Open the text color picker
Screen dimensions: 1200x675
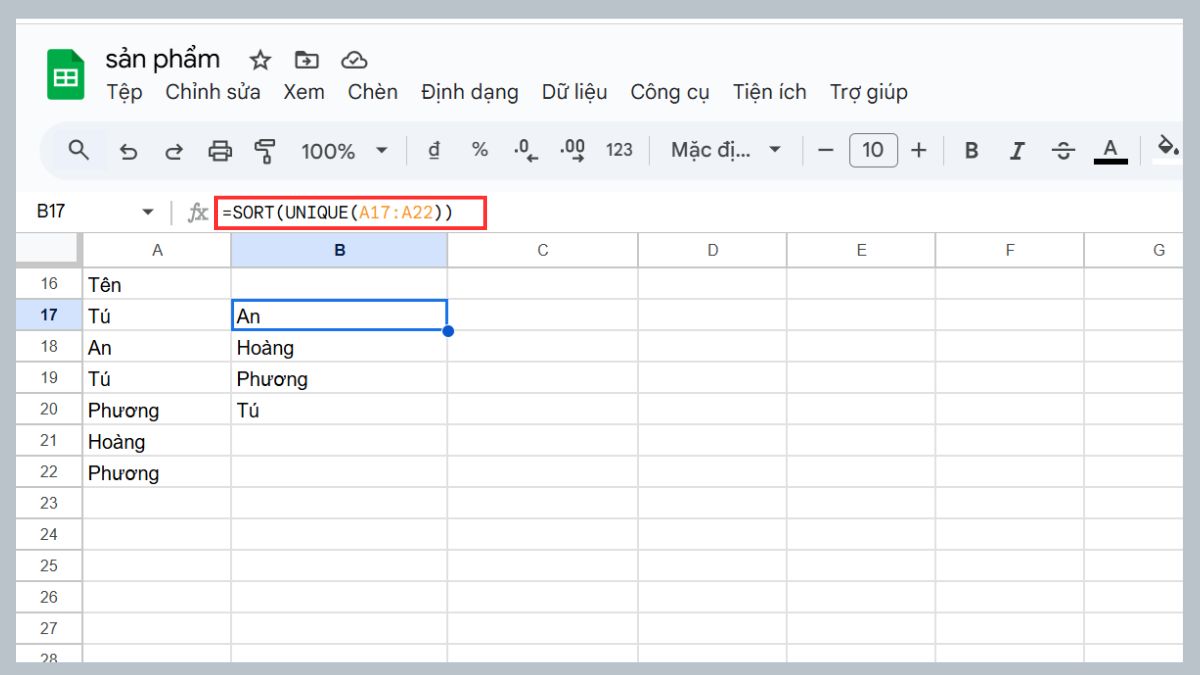(x=1110, y=150)
